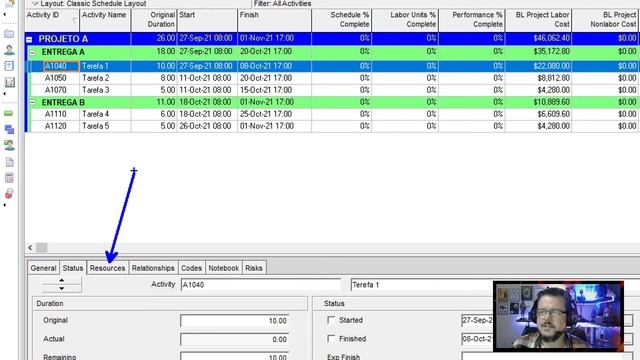Open the Reports notebook icon in sidebar
Image resolution: width=640 pixels, height=360 pixels.
(x=9, y=66)
